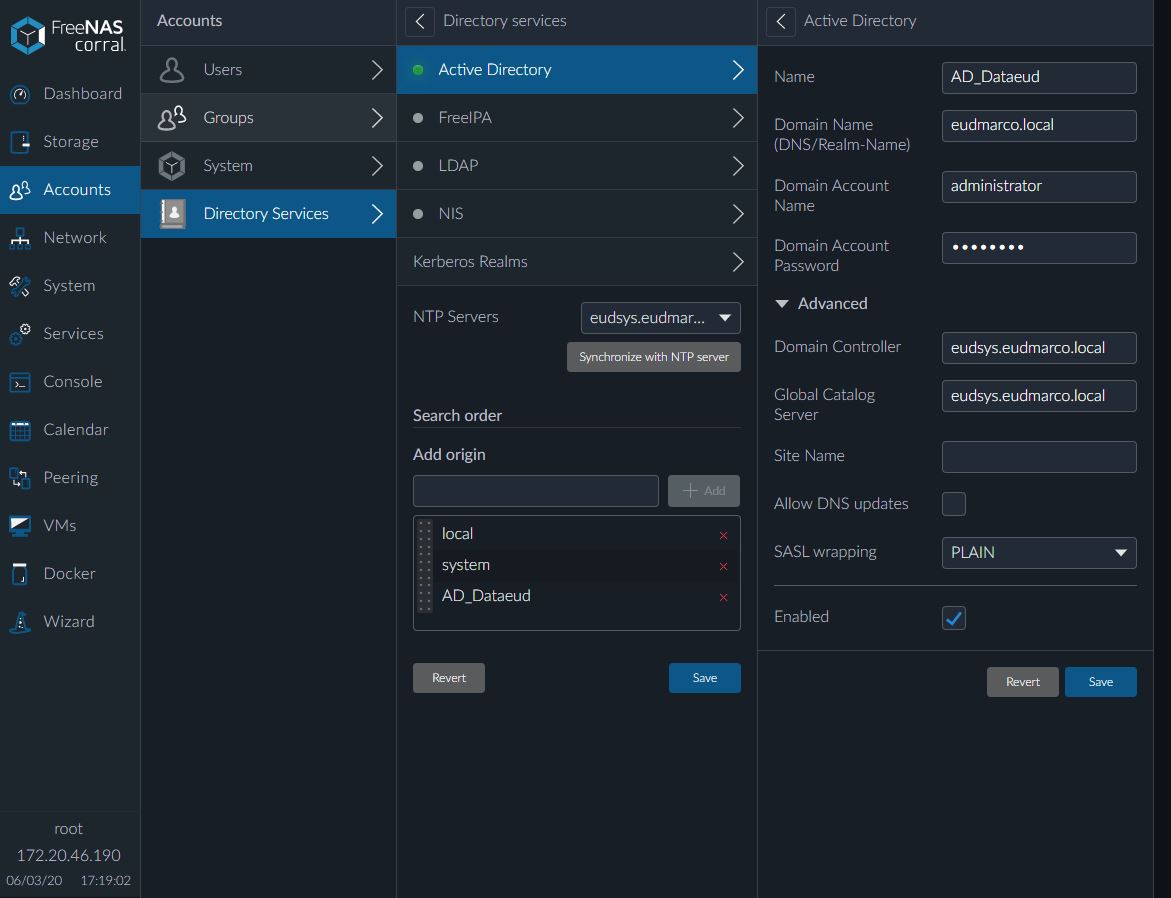Open the Console icon
1171x898 pixels.
pos(20,382)
